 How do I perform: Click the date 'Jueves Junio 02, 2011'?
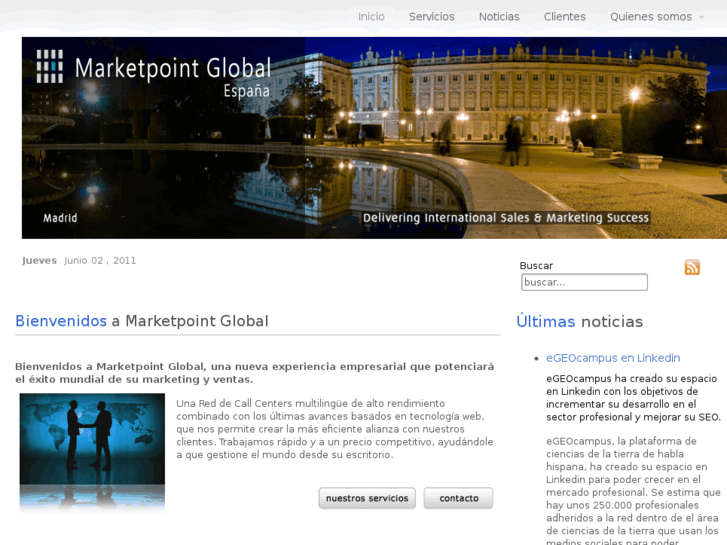(x=79, y=261)
